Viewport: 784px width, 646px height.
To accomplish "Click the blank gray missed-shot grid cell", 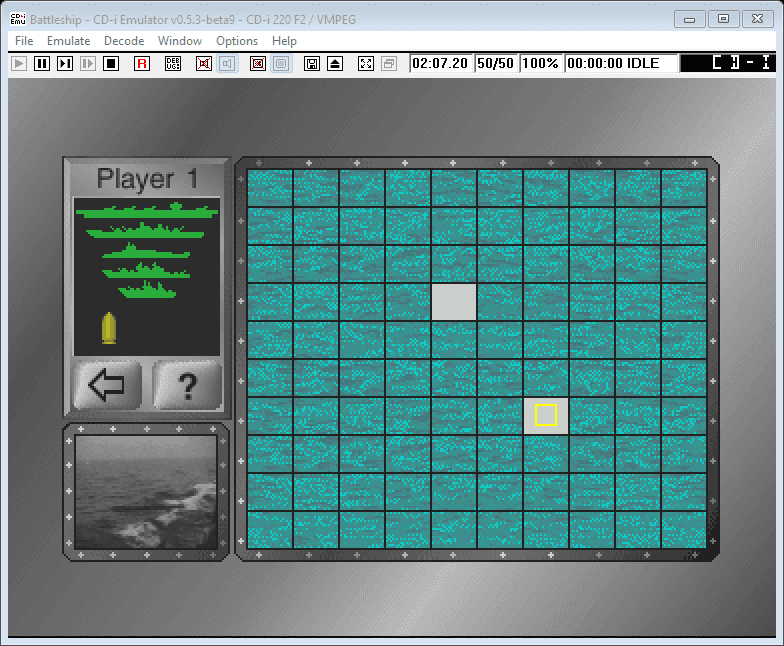I will pos(454,302).
